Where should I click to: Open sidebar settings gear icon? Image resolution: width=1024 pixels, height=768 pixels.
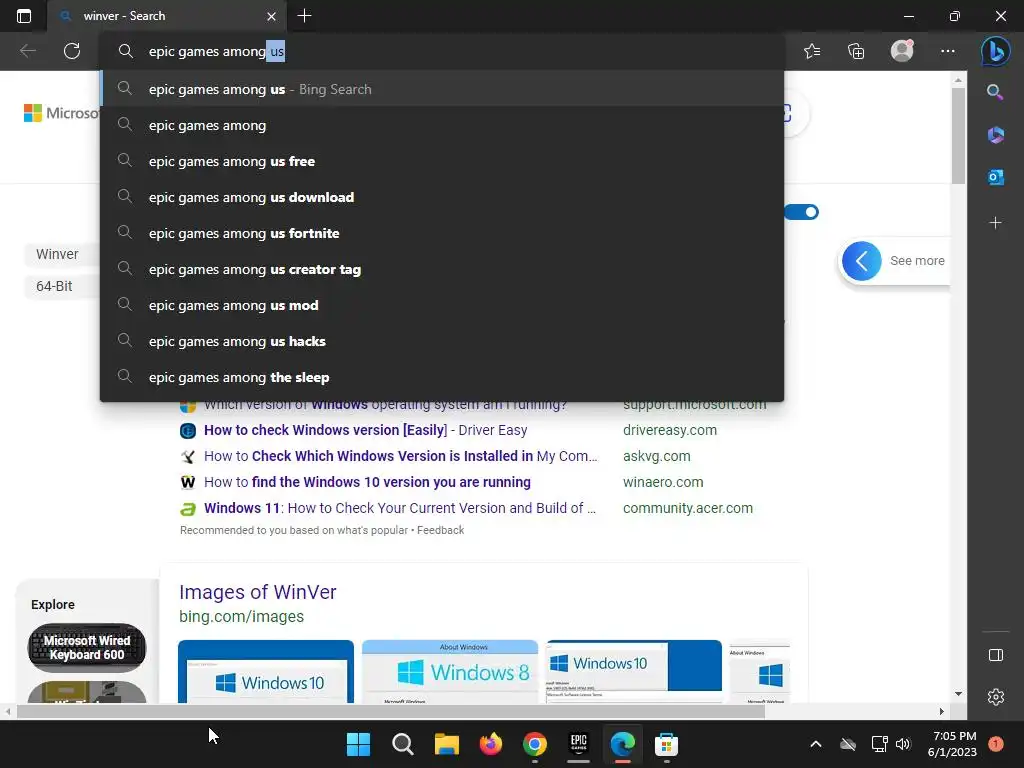pyautogui.click(x=995, y=697)
